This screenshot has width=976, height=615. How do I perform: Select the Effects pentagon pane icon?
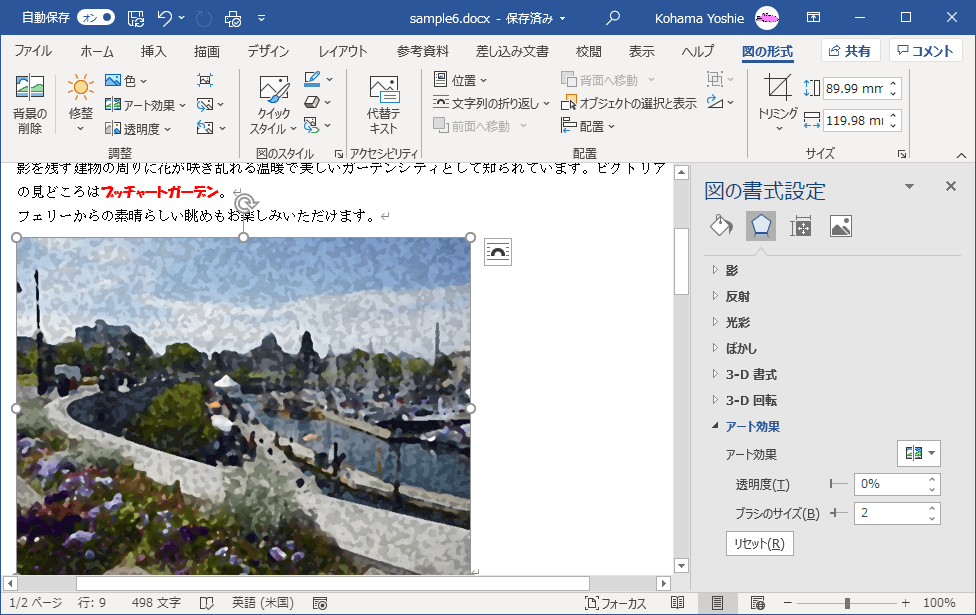click(x=761, y=226)
